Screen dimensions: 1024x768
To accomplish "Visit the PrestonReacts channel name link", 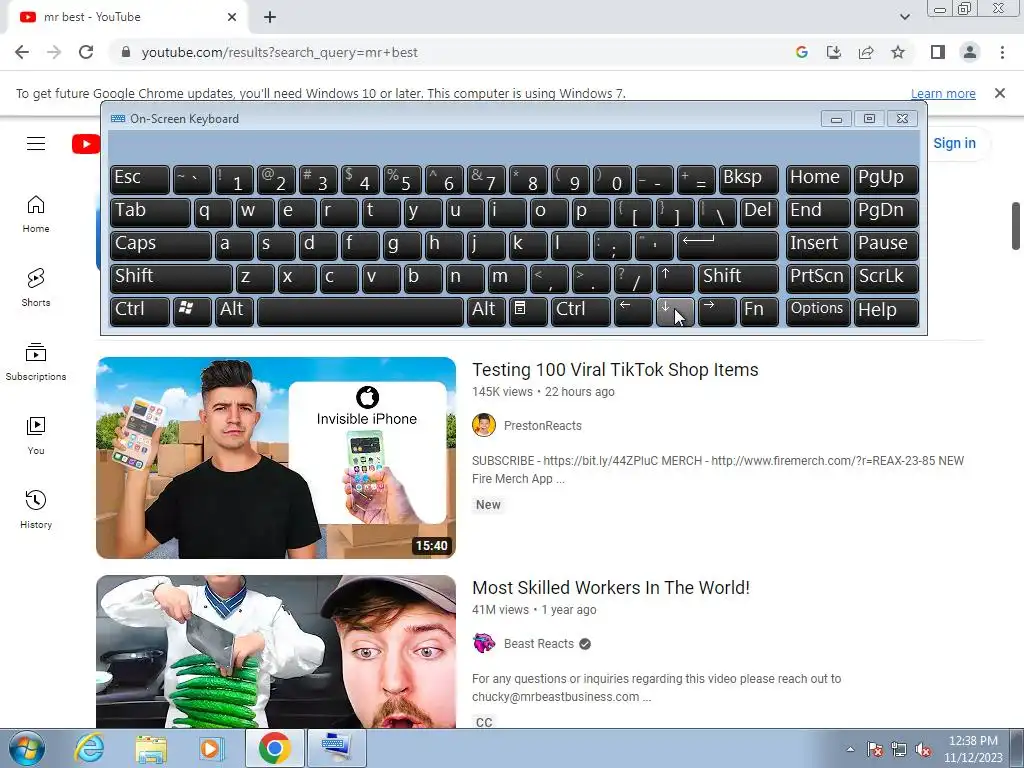I will tap(543, 426).
